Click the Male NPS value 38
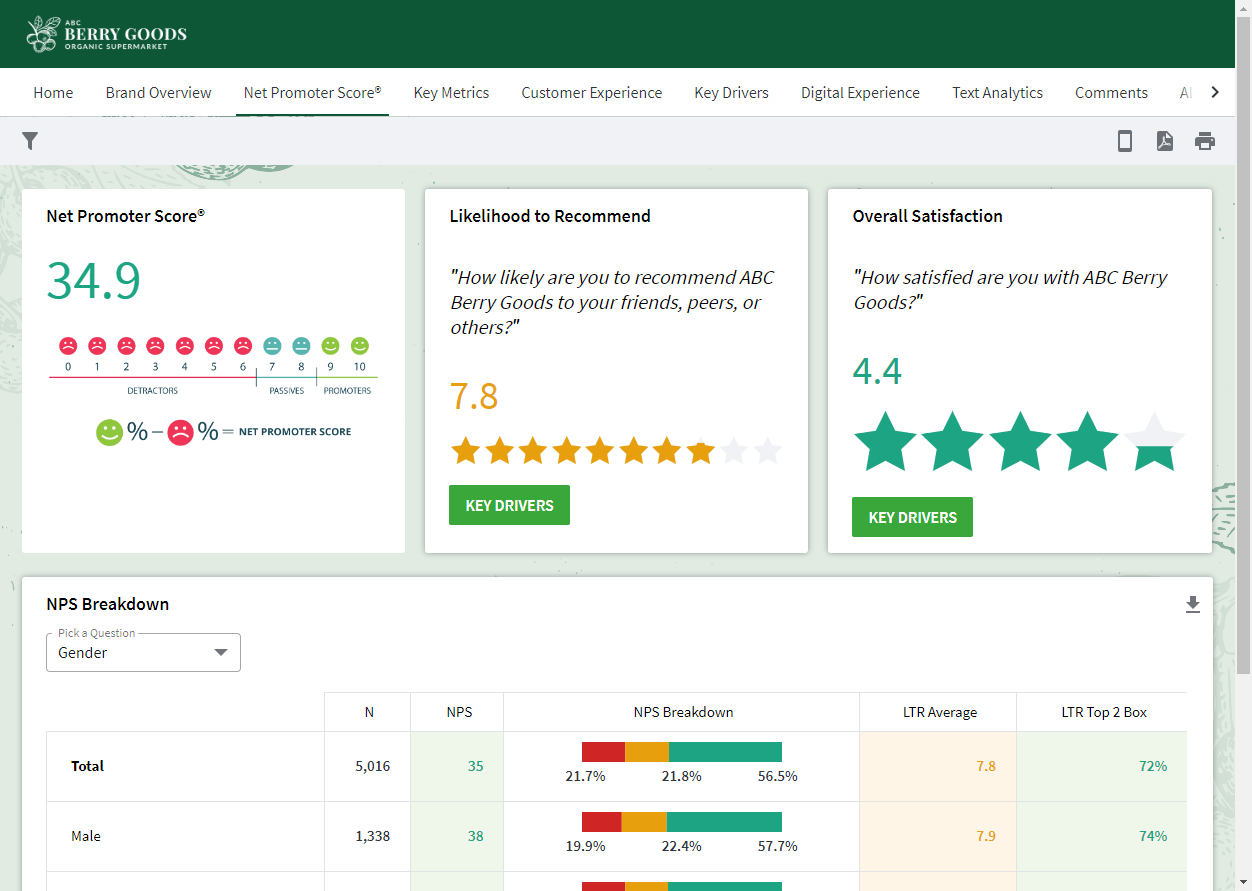 click(475, 836)
